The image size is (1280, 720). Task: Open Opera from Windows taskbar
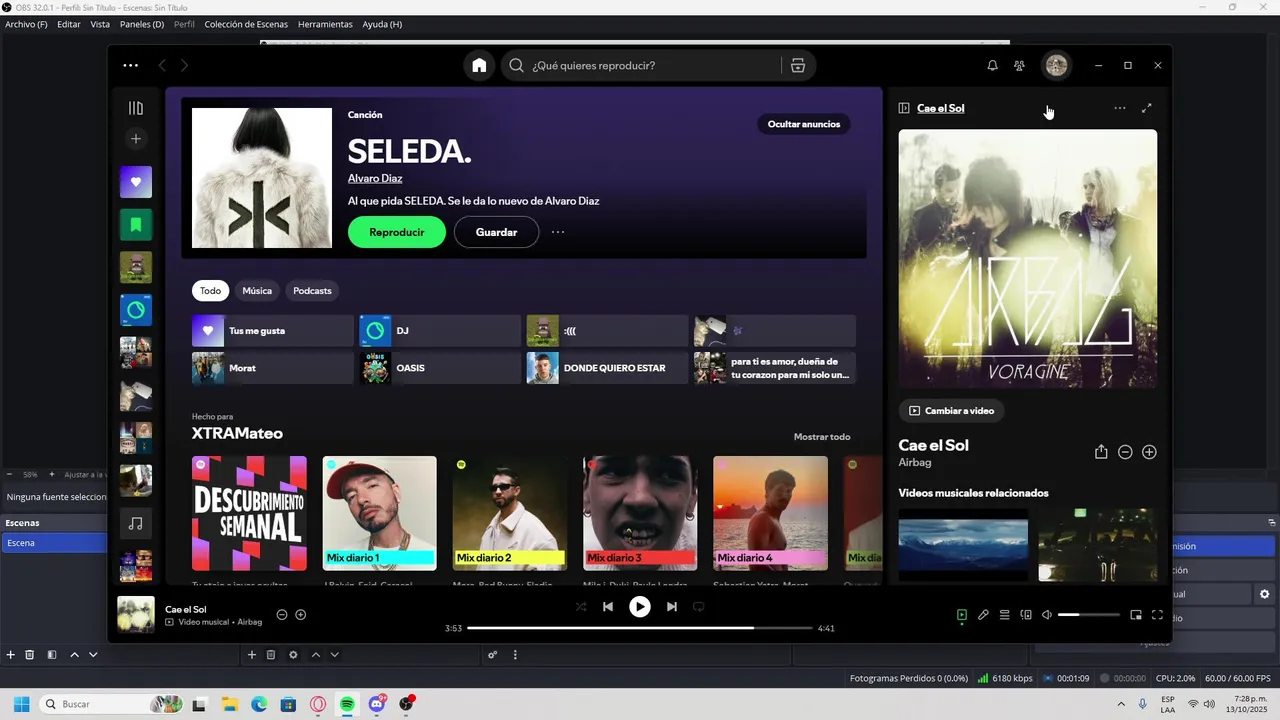click(318, 704)
